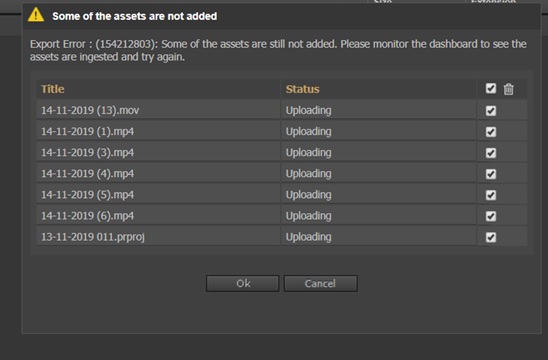Viewport: 548px width, 360px height.
Task: Click the yellow warning triangle icon
Action: point(36,15)
